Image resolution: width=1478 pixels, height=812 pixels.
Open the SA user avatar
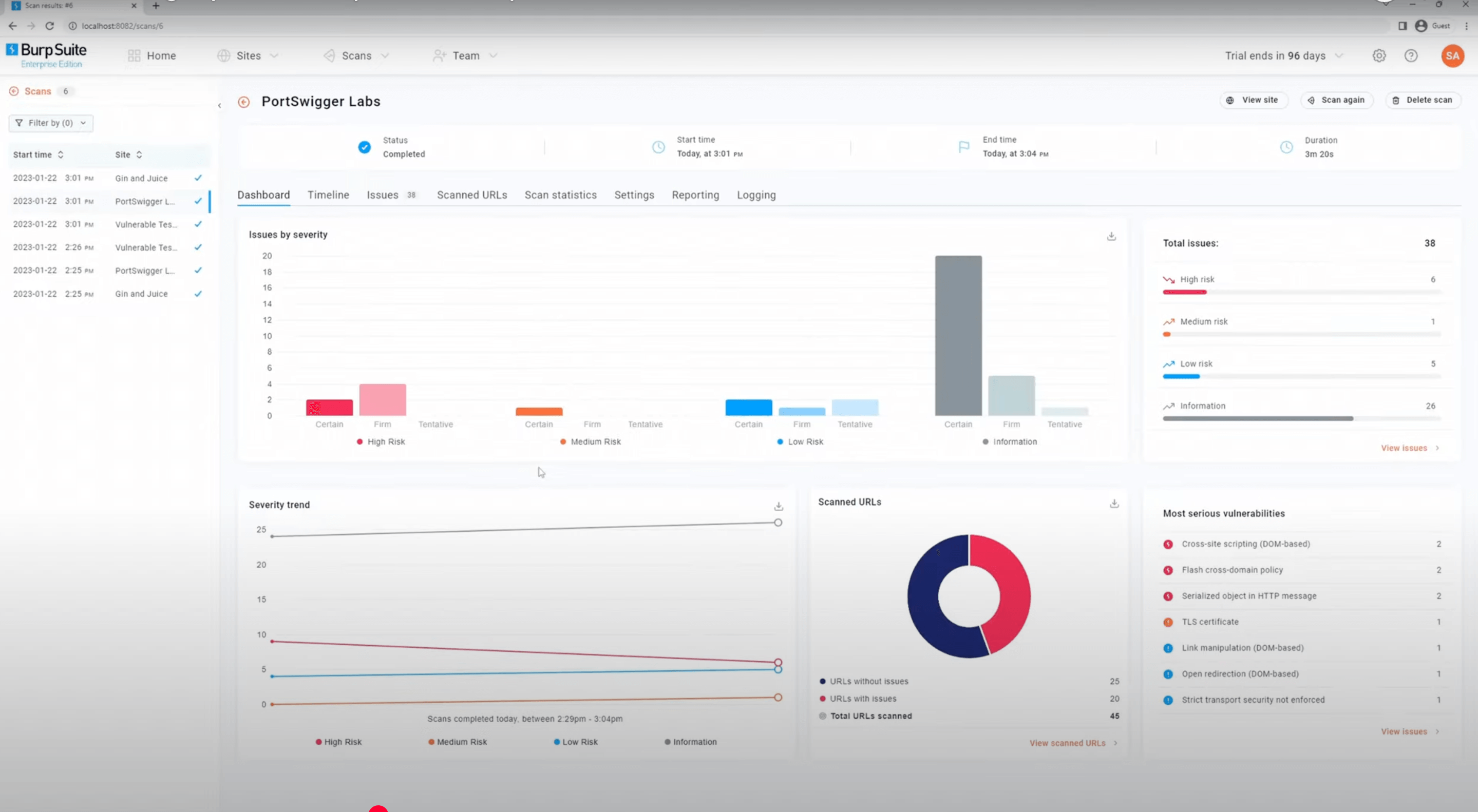click(1452, 55)
